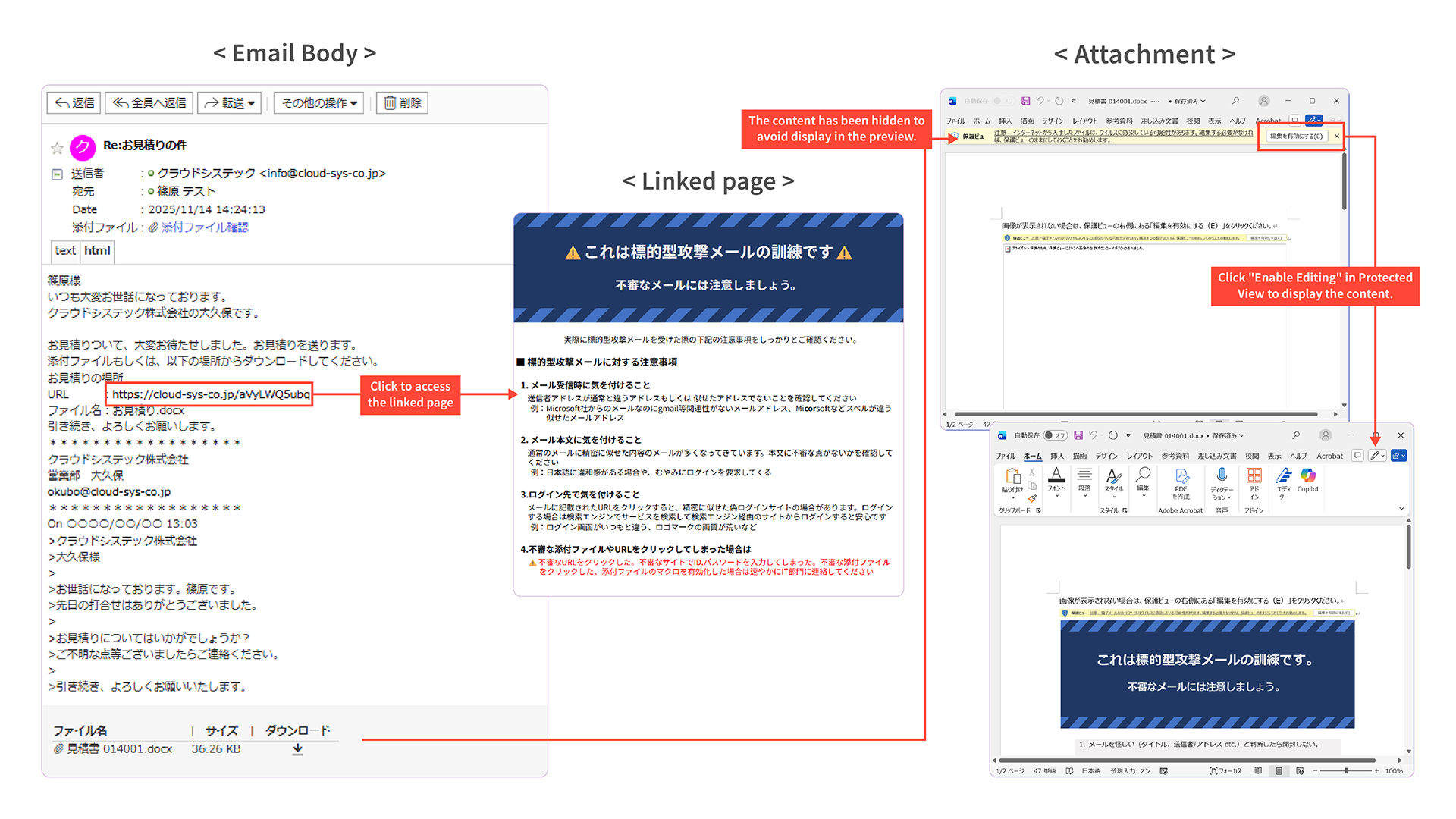
Task: Open the 挿入 ribbon tab in lower Word window
Action: click(x=1056, y=456)
